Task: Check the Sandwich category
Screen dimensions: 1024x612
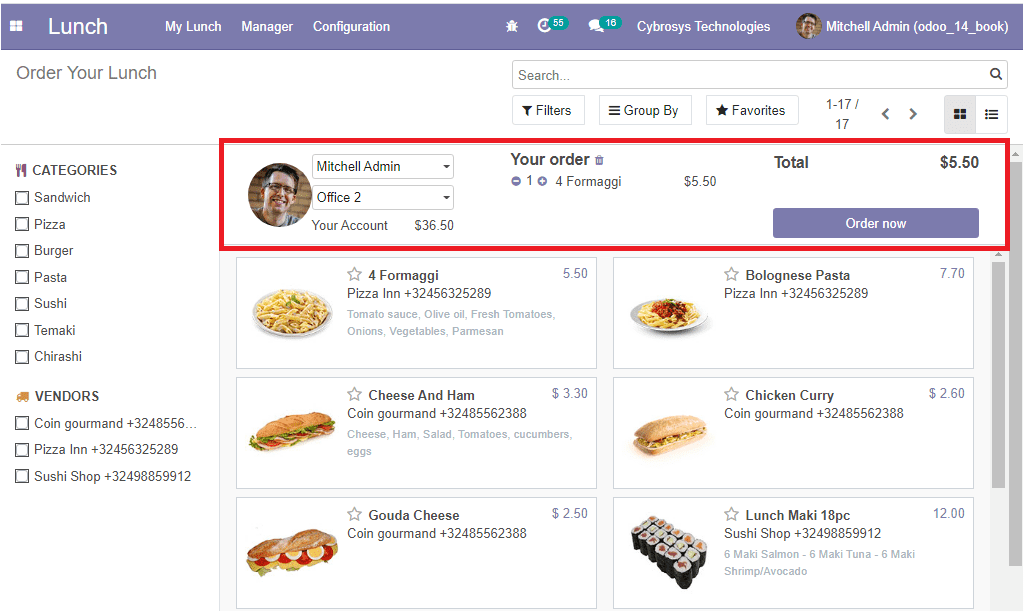Action: pos(22,197)
